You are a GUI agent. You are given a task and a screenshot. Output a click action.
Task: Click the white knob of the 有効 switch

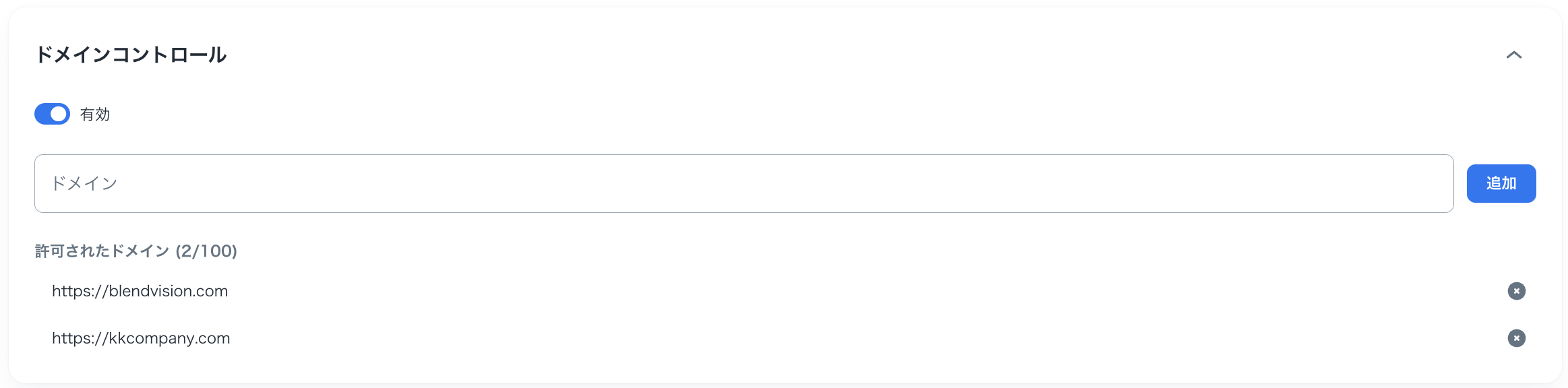59,114
